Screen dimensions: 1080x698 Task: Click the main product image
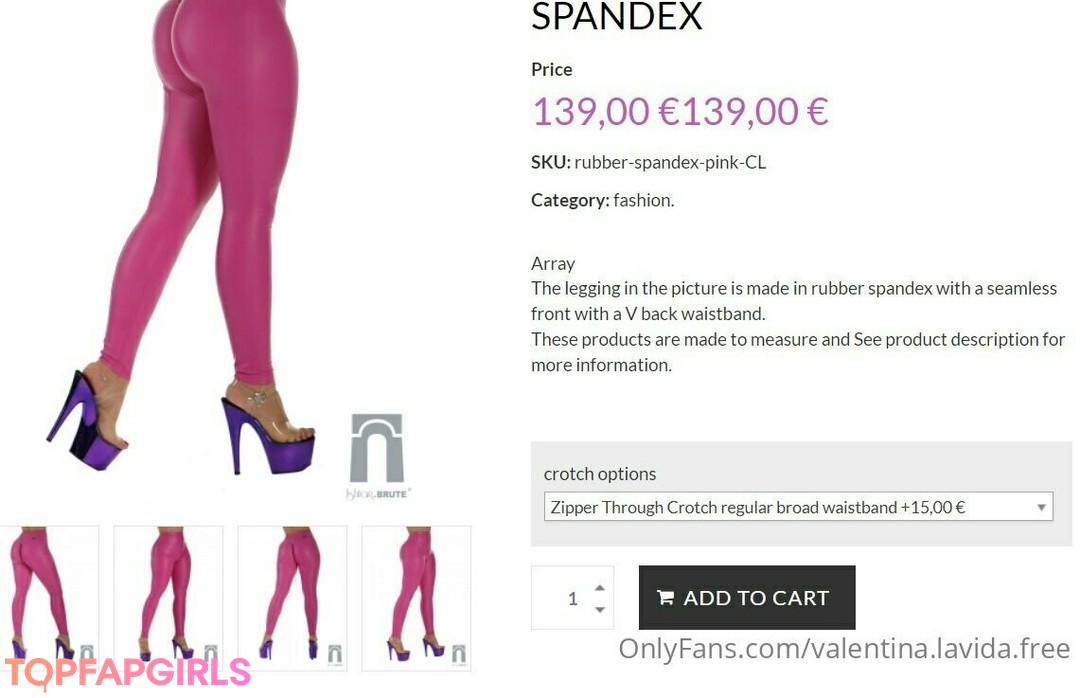(x=234, y=248)
